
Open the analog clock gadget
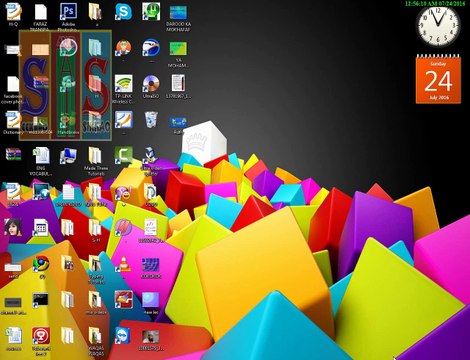tap(438, 27)
